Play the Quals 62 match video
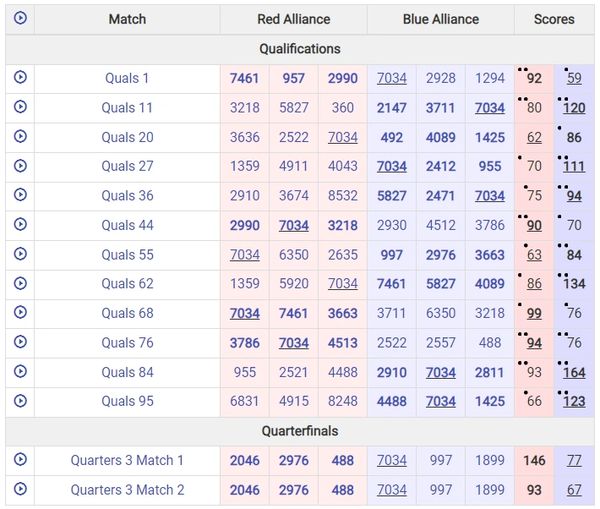The width and height of the screenshot is (600, 509). [x=20, y=284]
